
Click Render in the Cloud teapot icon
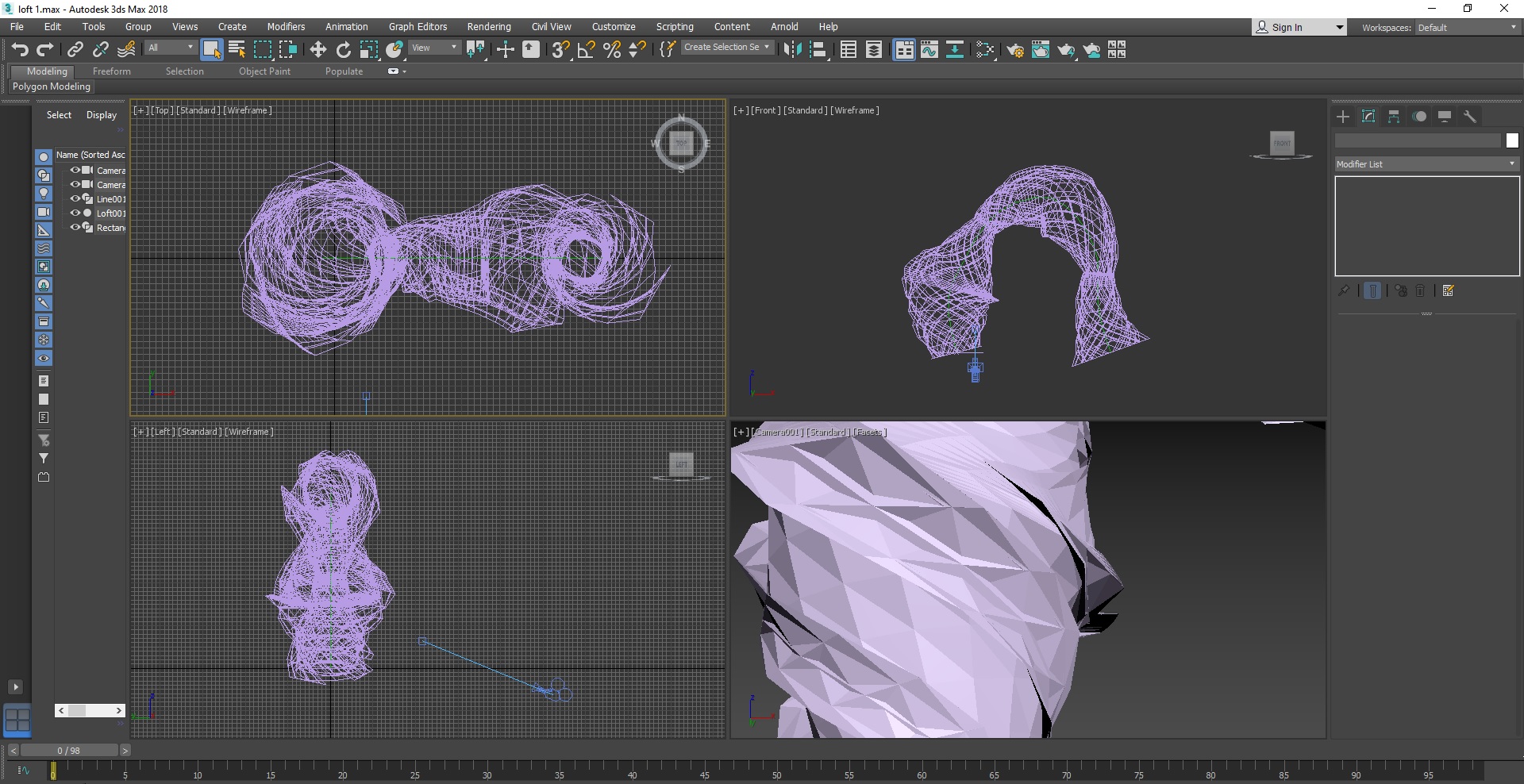[1091, 50]
